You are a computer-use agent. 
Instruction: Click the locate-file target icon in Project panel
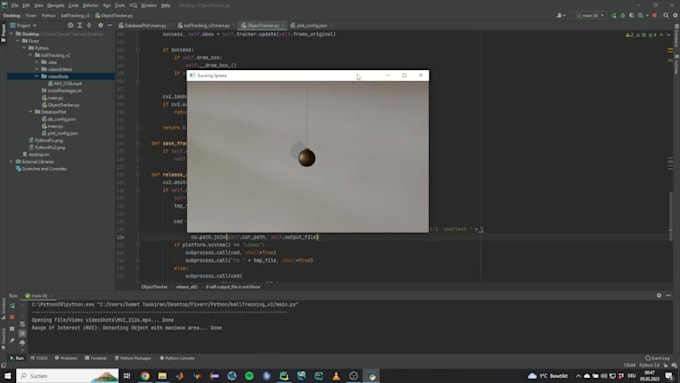tap(71, 26)
